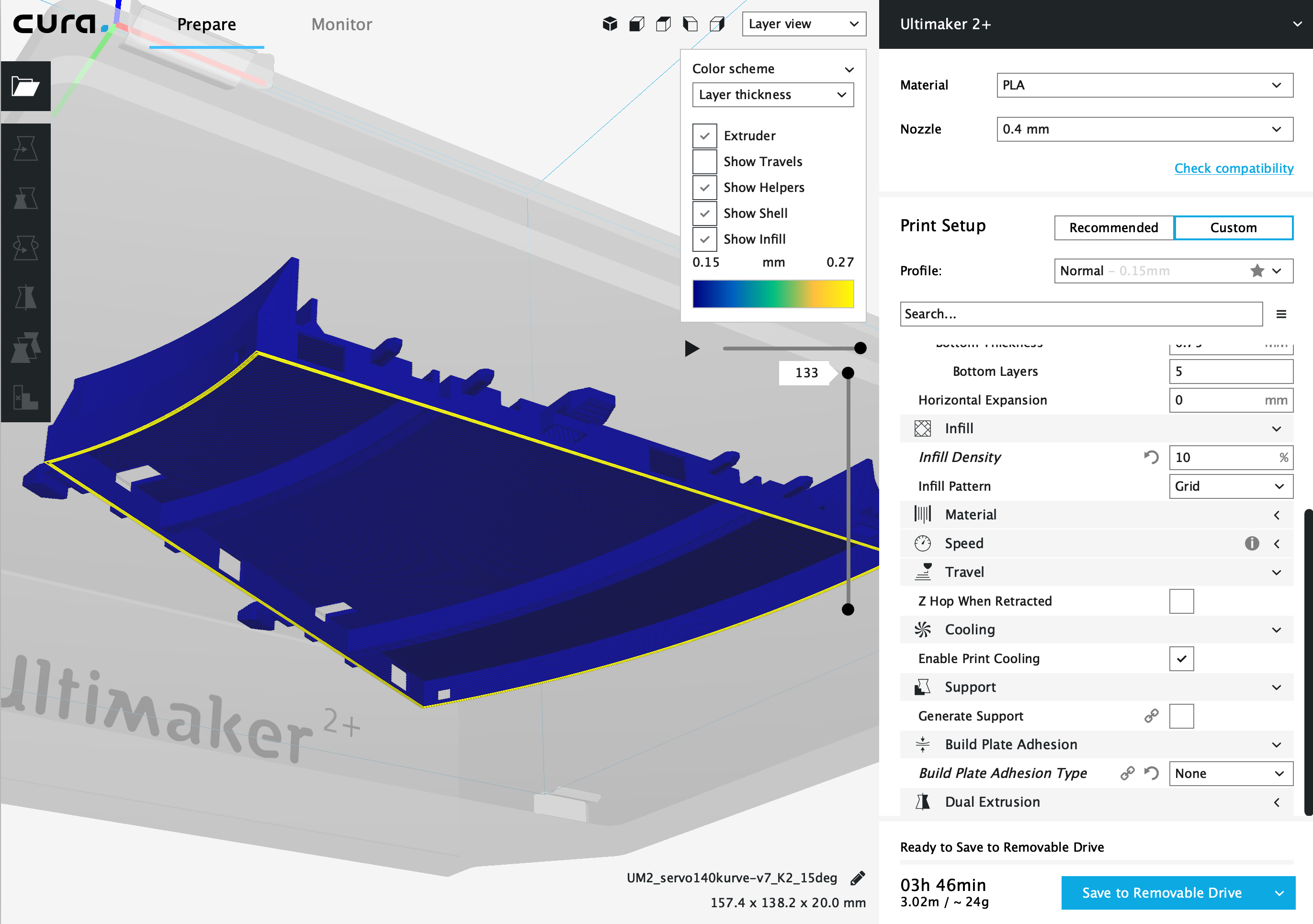Toggle the Z Hop When Retracted checkbox

(x=1181, y=601)
